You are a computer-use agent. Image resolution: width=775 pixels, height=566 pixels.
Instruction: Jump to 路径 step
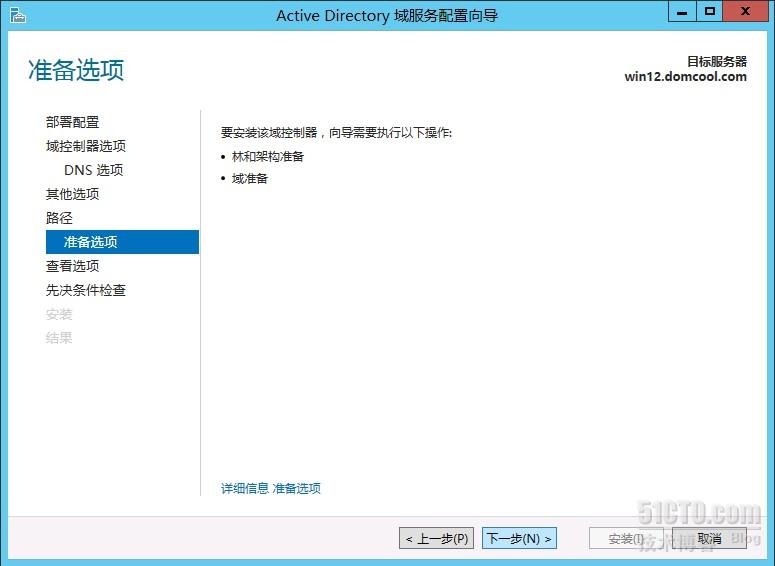[59, 218]
